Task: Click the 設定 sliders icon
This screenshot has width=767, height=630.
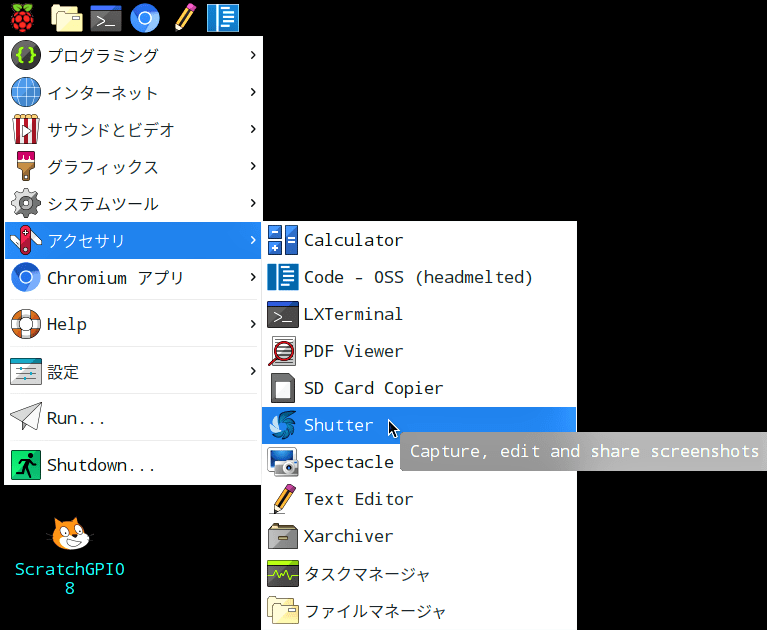Action: tap(26, 371)
